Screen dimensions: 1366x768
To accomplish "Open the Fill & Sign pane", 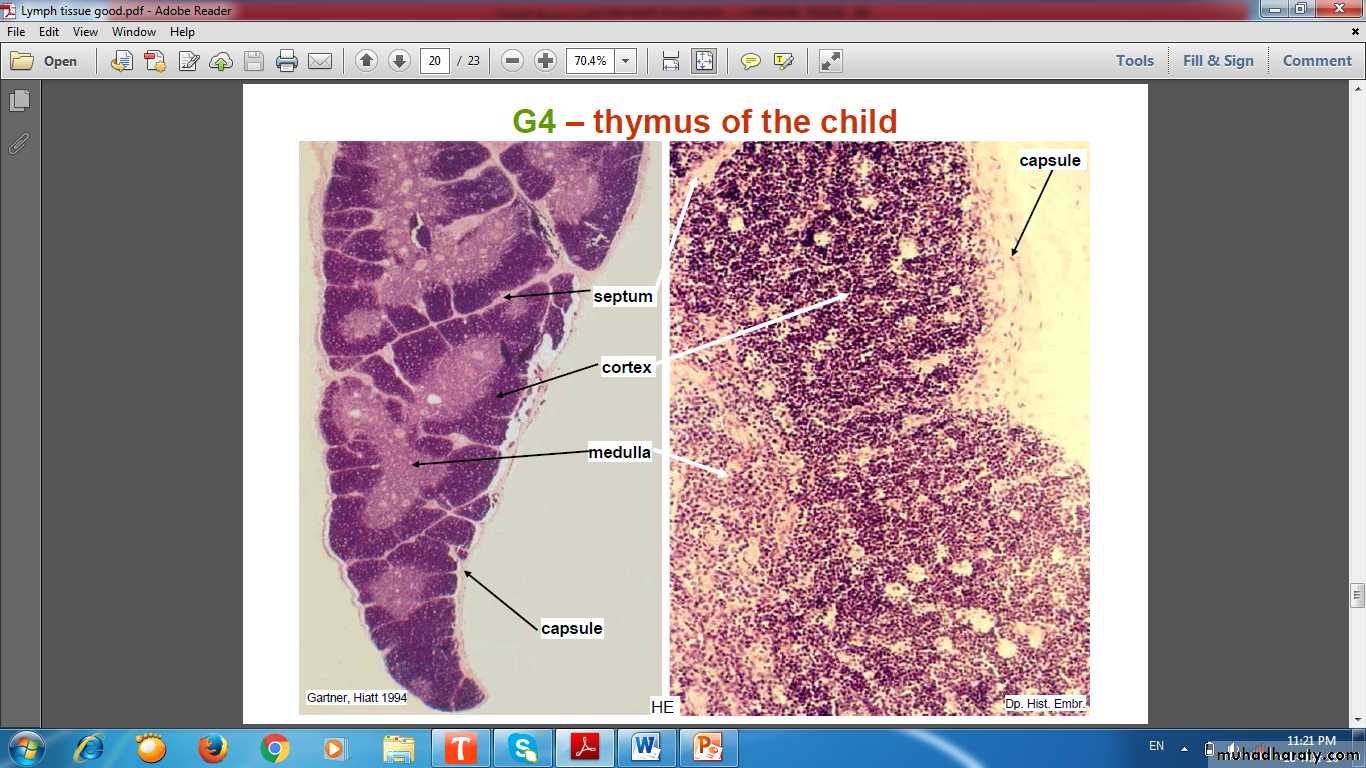I will pyautogui.click(x=1217, y=61).
